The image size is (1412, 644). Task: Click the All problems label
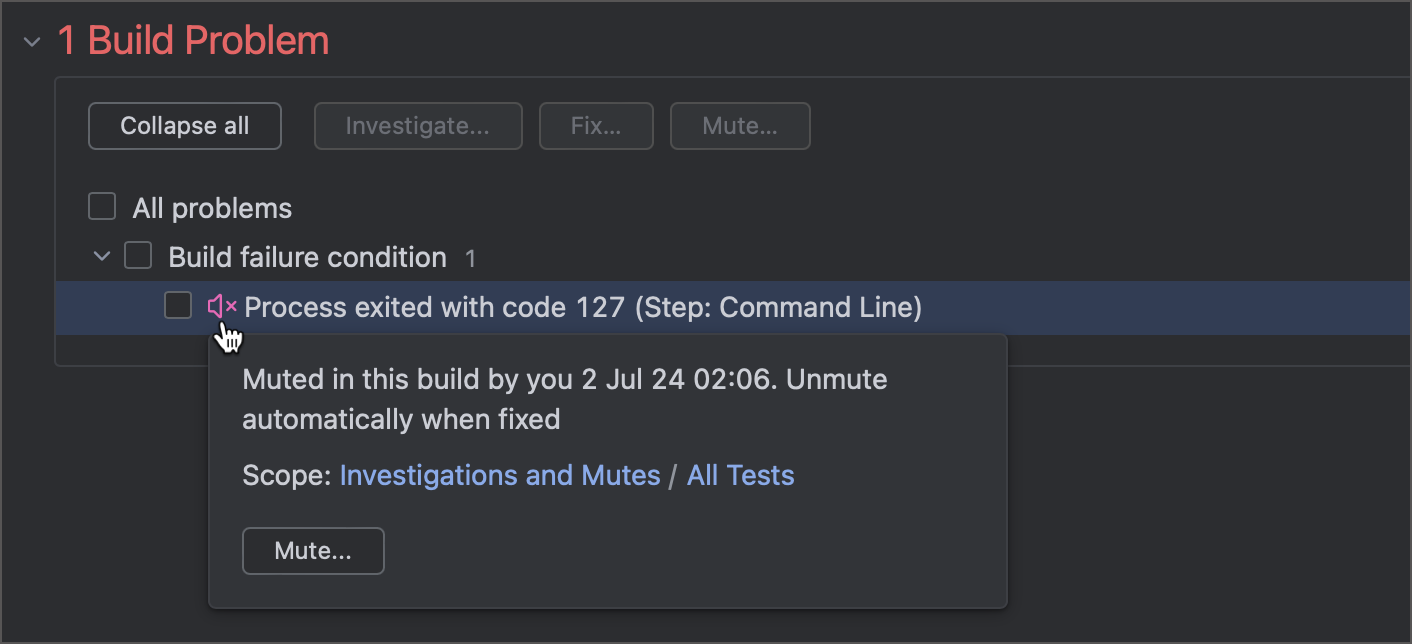tap(212, 208)
